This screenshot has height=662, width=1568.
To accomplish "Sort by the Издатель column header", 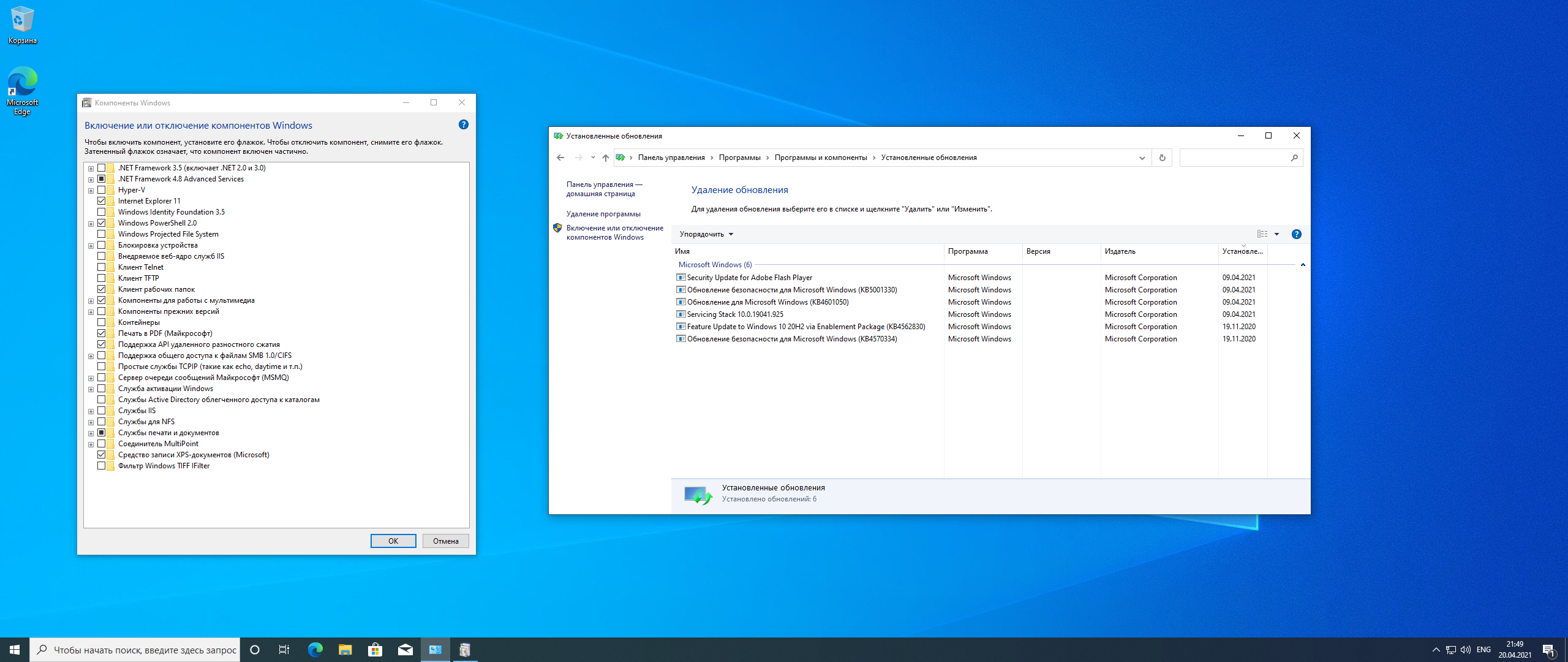I will (1120, 251).
